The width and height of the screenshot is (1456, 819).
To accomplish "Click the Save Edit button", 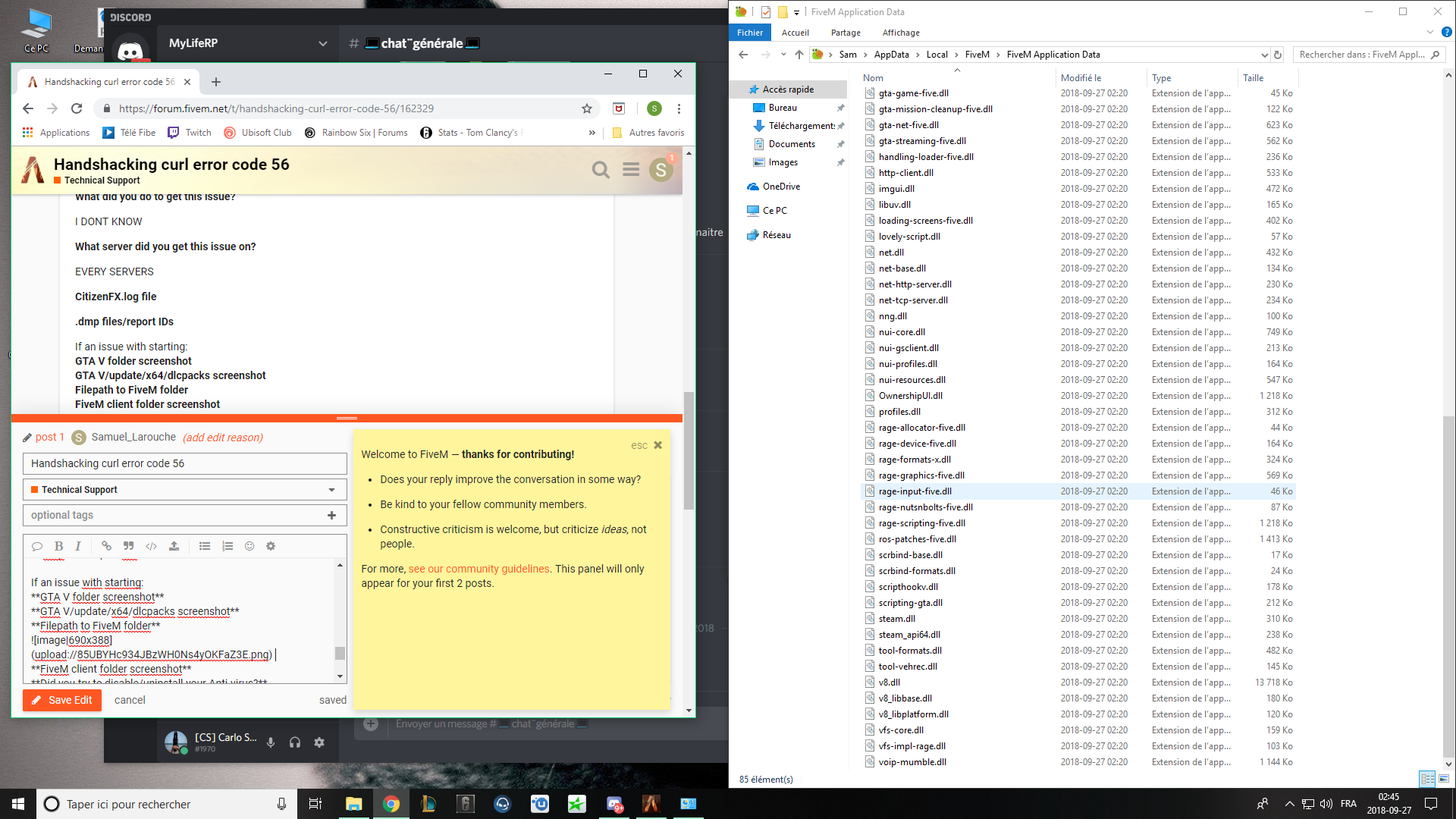I will (62, 700).
